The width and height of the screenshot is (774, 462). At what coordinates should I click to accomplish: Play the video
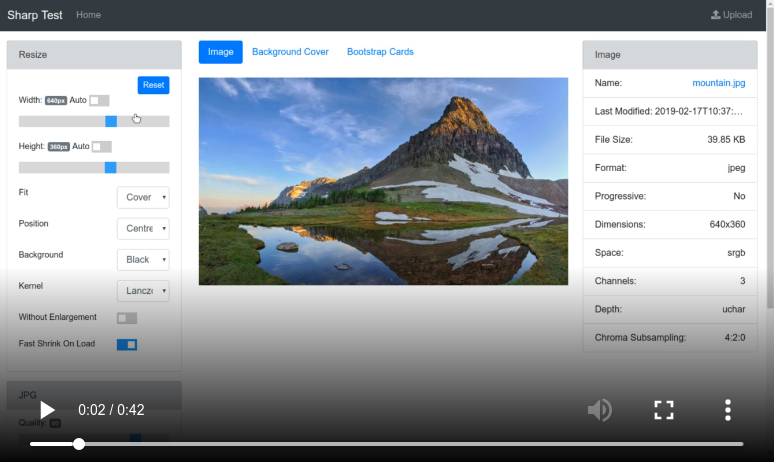click(x=47, y=410)
